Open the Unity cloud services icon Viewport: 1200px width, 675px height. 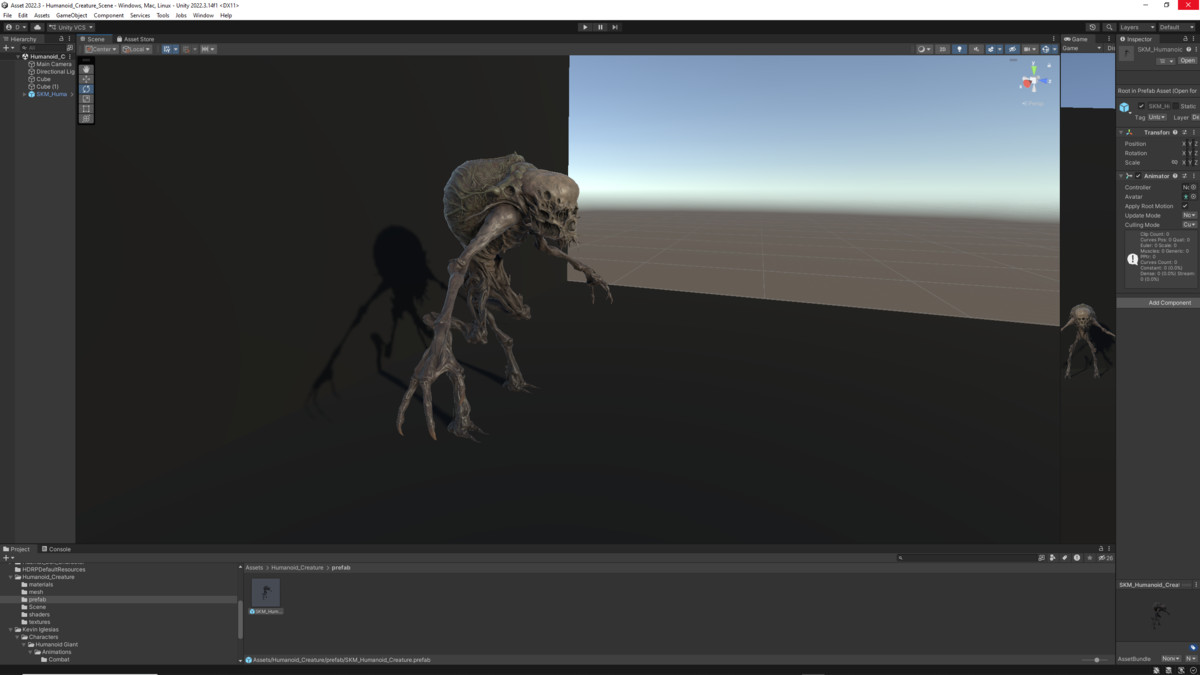[x=38, y=27]
